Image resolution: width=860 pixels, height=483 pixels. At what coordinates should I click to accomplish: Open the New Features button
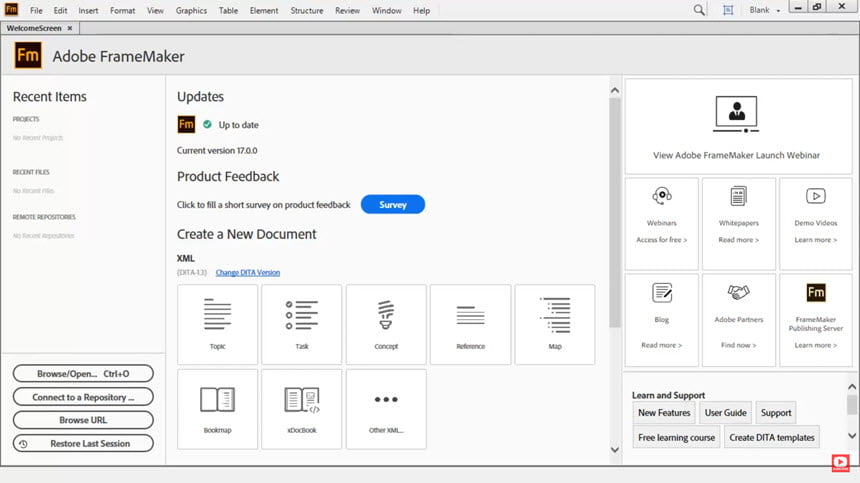coord(664,413)
